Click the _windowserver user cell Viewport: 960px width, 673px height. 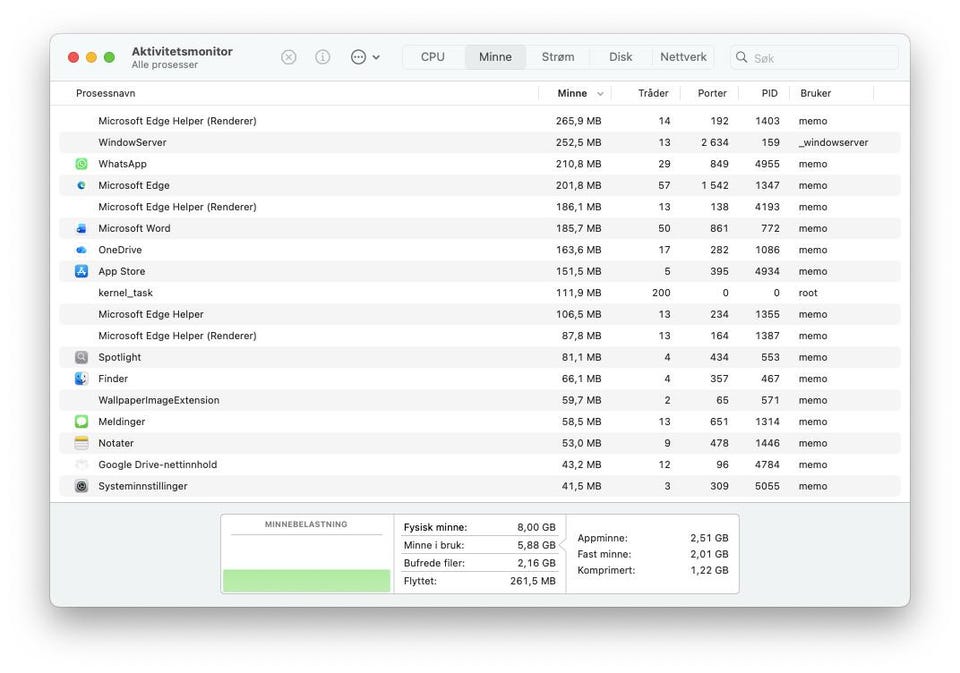coord(833,142)
